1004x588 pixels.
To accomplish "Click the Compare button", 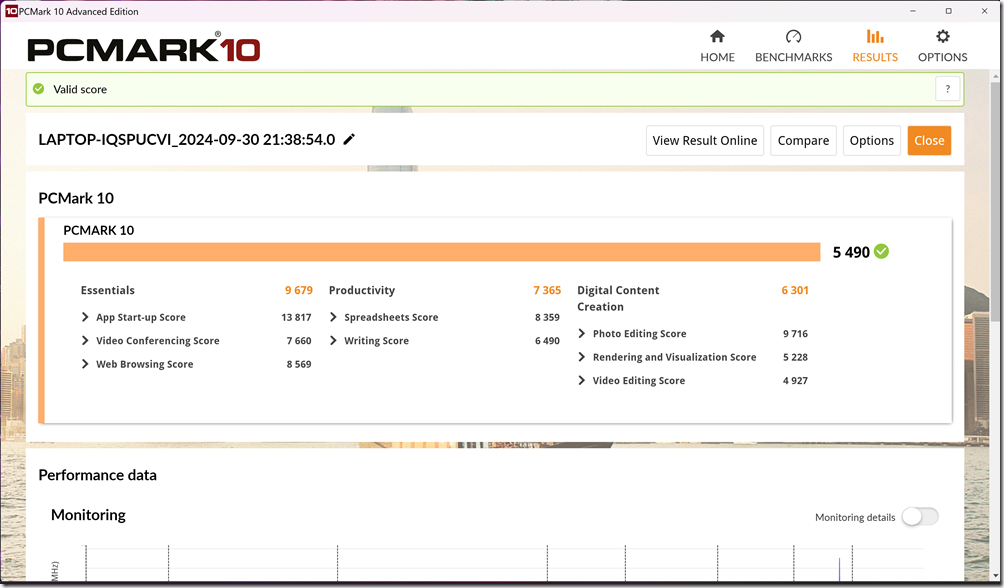I will click(802, 140).
